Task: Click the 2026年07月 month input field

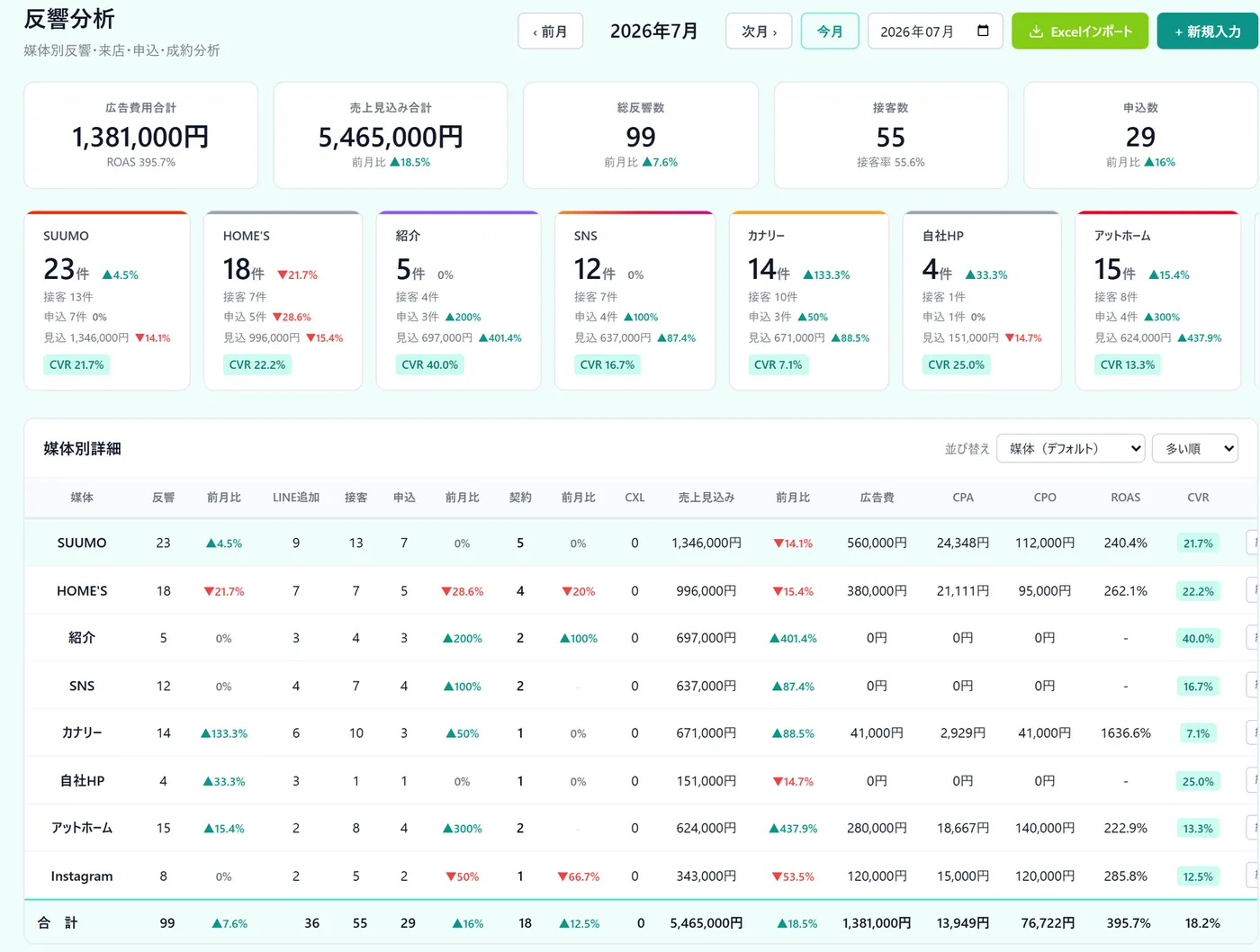Action: (x=935, y=31)
